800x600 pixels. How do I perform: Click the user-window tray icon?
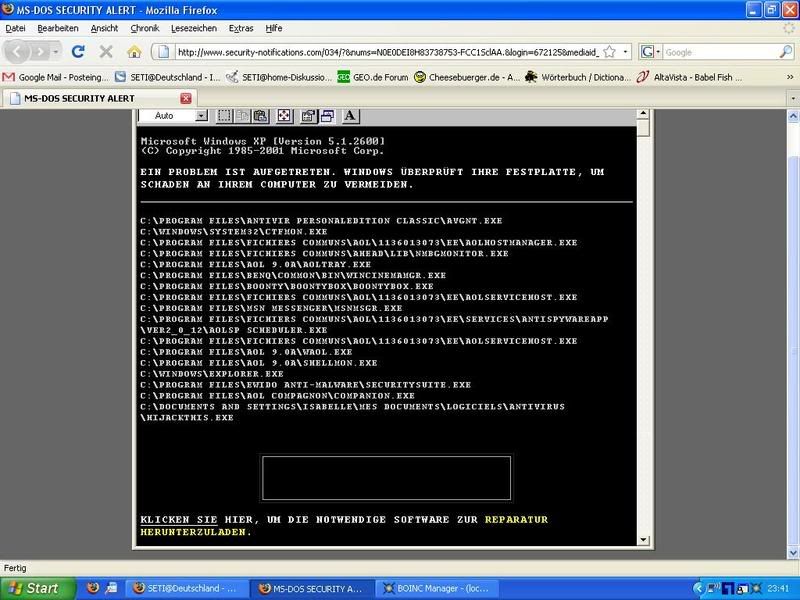coord(741,588)
